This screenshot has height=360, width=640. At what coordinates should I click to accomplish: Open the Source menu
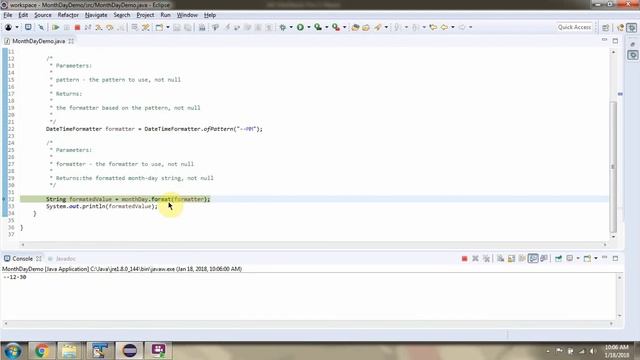43,15
